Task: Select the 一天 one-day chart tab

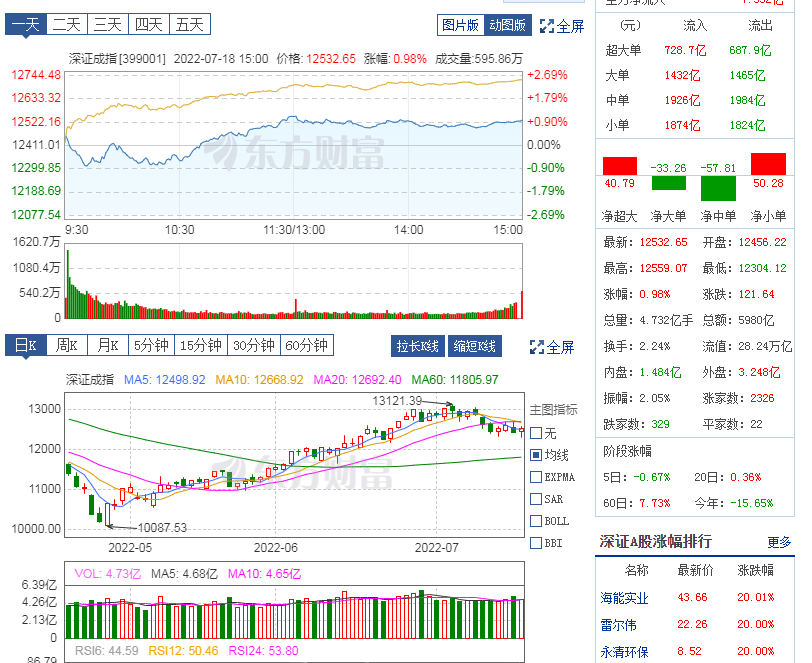Action: 26,24
